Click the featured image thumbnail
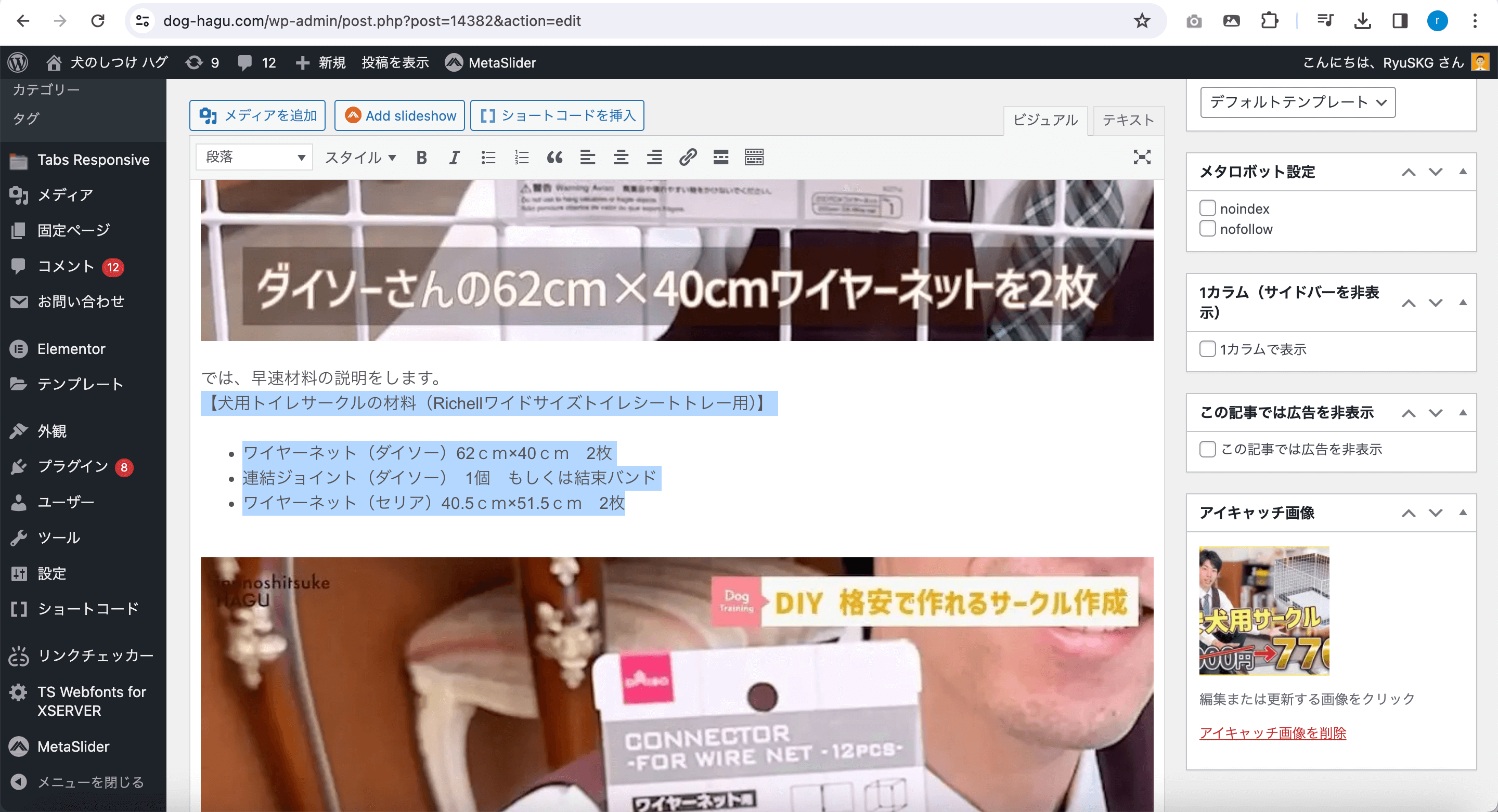Screen dimensions: 1498x812 coord(1263,610)
